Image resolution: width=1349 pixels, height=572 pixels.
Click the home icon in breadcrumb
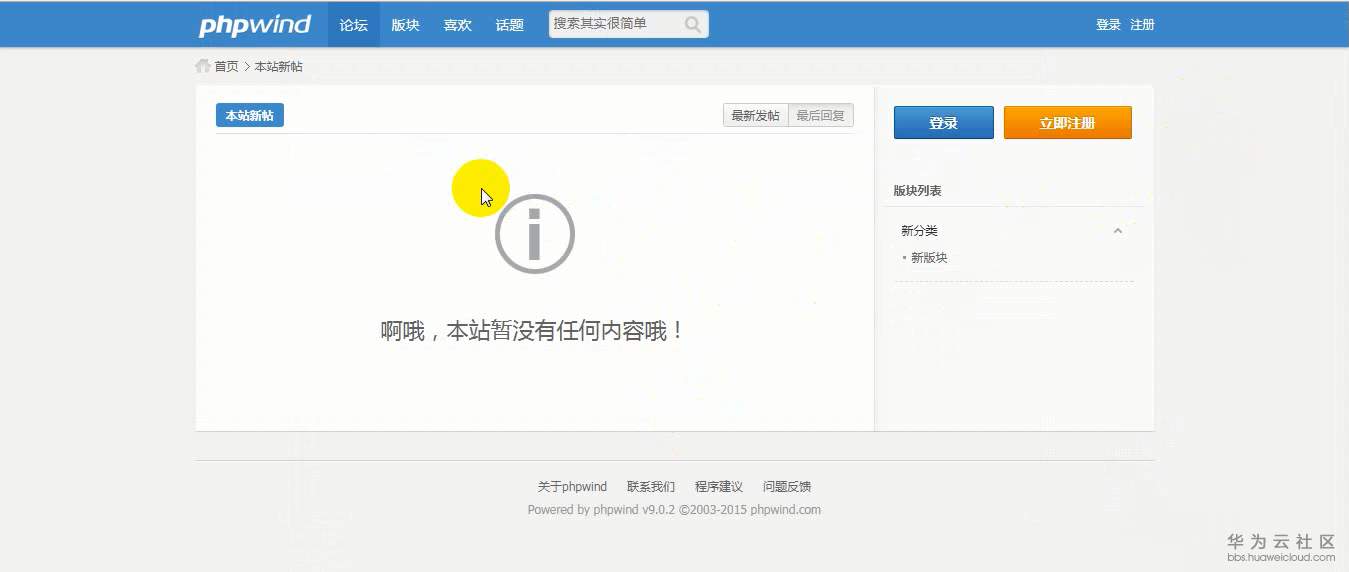tap(203, 66)
